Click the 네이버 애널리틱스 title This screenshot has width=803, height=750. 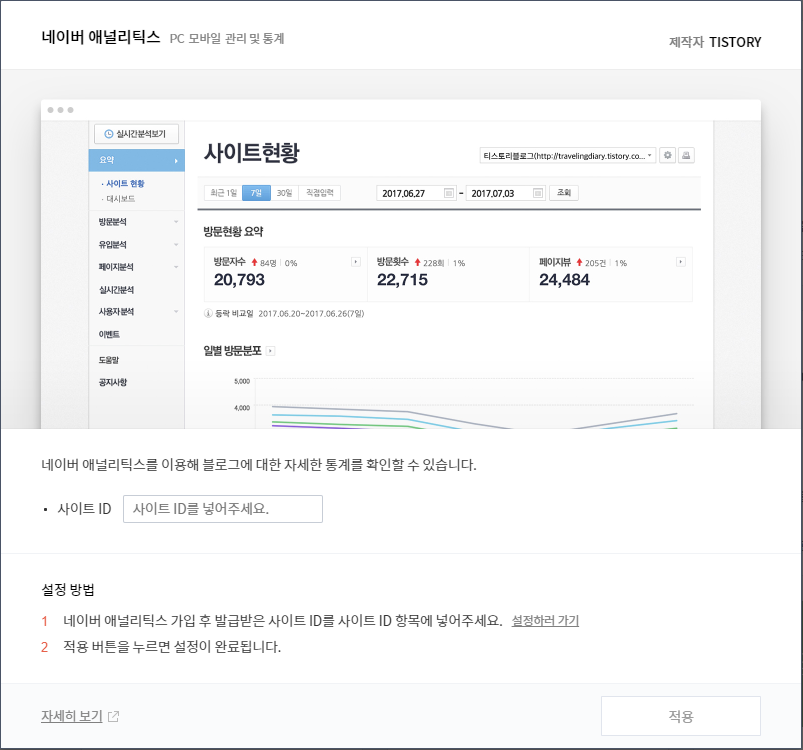tap(101, 37)
